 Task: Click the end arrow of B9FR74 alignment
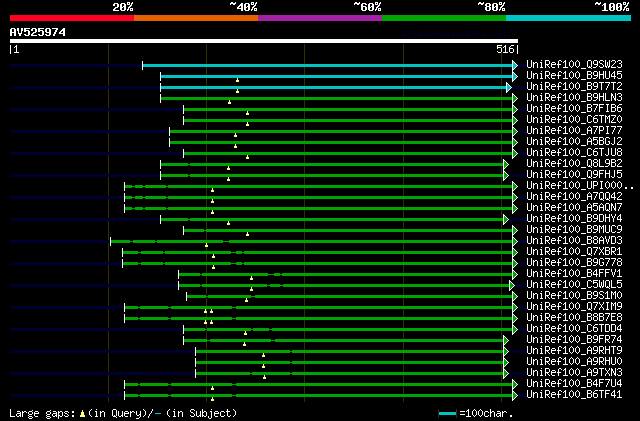pyautogui.click(x=506, y=340)
